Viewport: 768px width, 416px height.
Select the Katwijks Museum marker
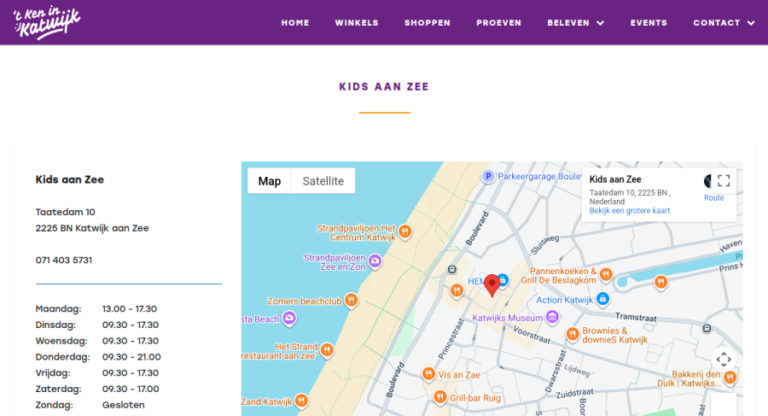pyautogui.click(x=552, y=317)
